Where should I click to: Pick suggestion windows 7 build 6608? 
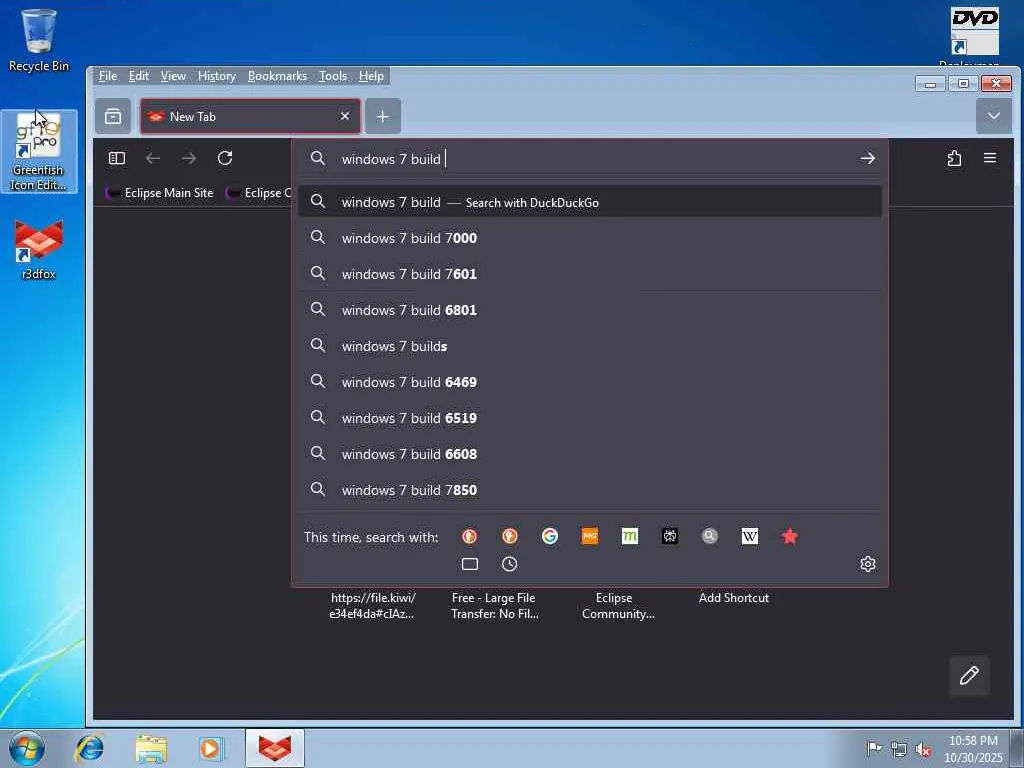590,453
